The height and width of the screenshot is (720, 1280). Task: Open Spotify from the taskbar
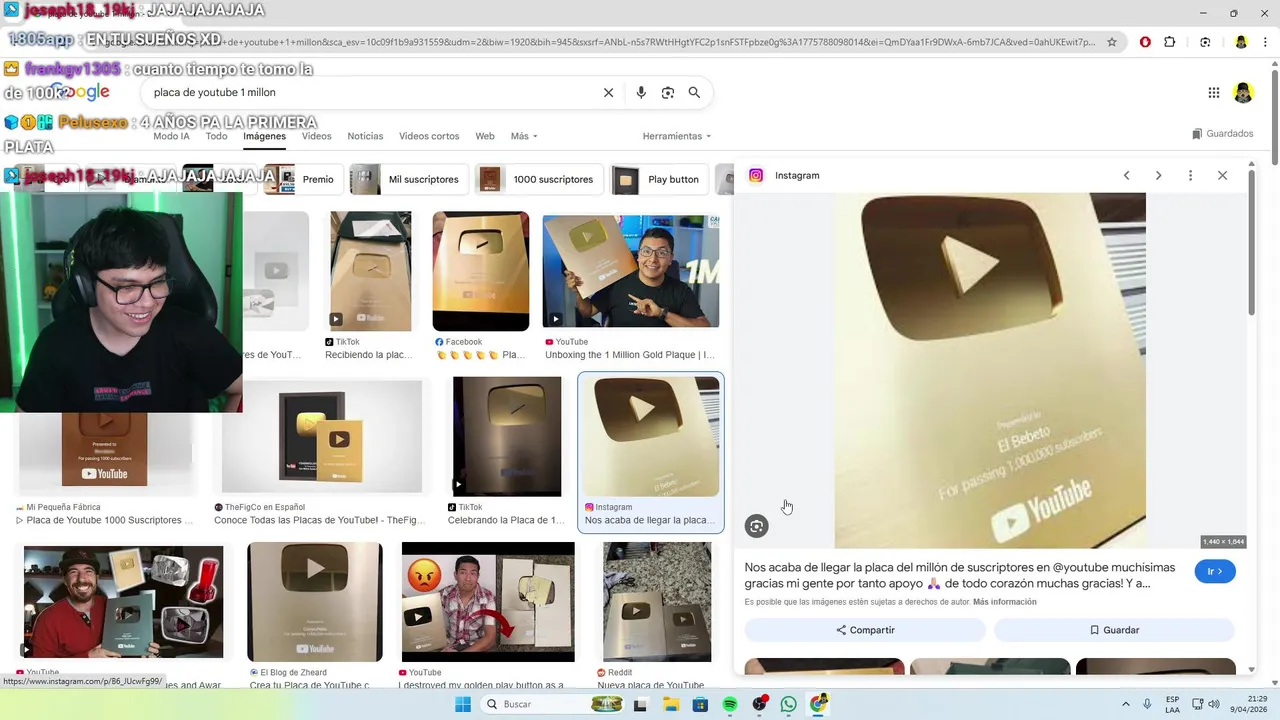click(730, 704)
